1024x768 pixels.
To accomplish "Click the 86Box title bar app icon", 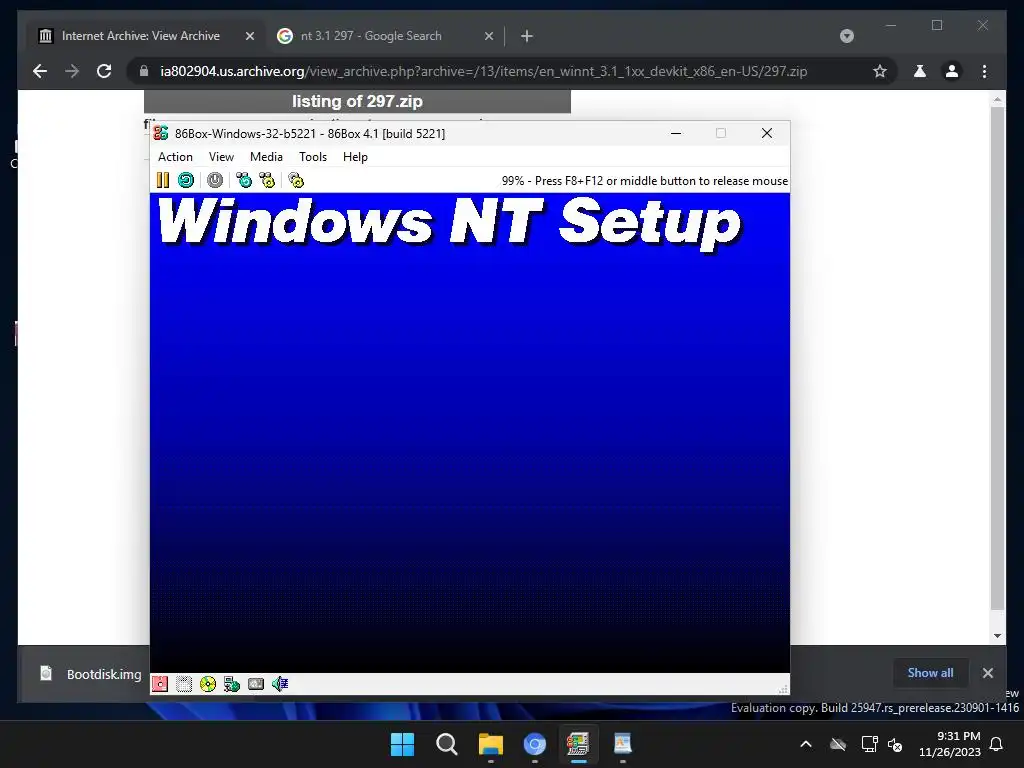I will click(x=161, y=133).
